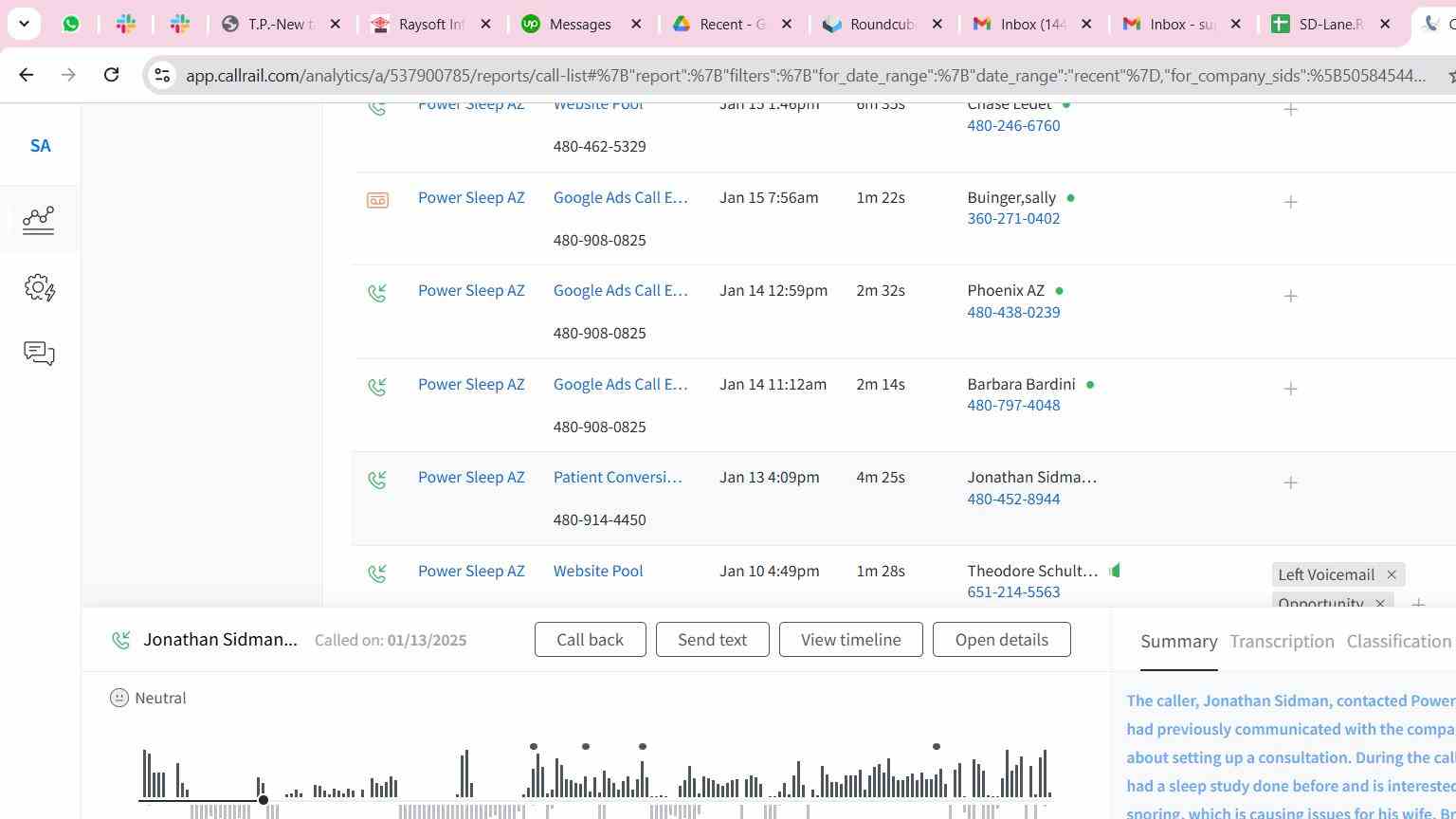The width and height of the screenshot is (1456, 819).
Task: Click tracking number 480-914-4450
Action: tap(599, 519)
